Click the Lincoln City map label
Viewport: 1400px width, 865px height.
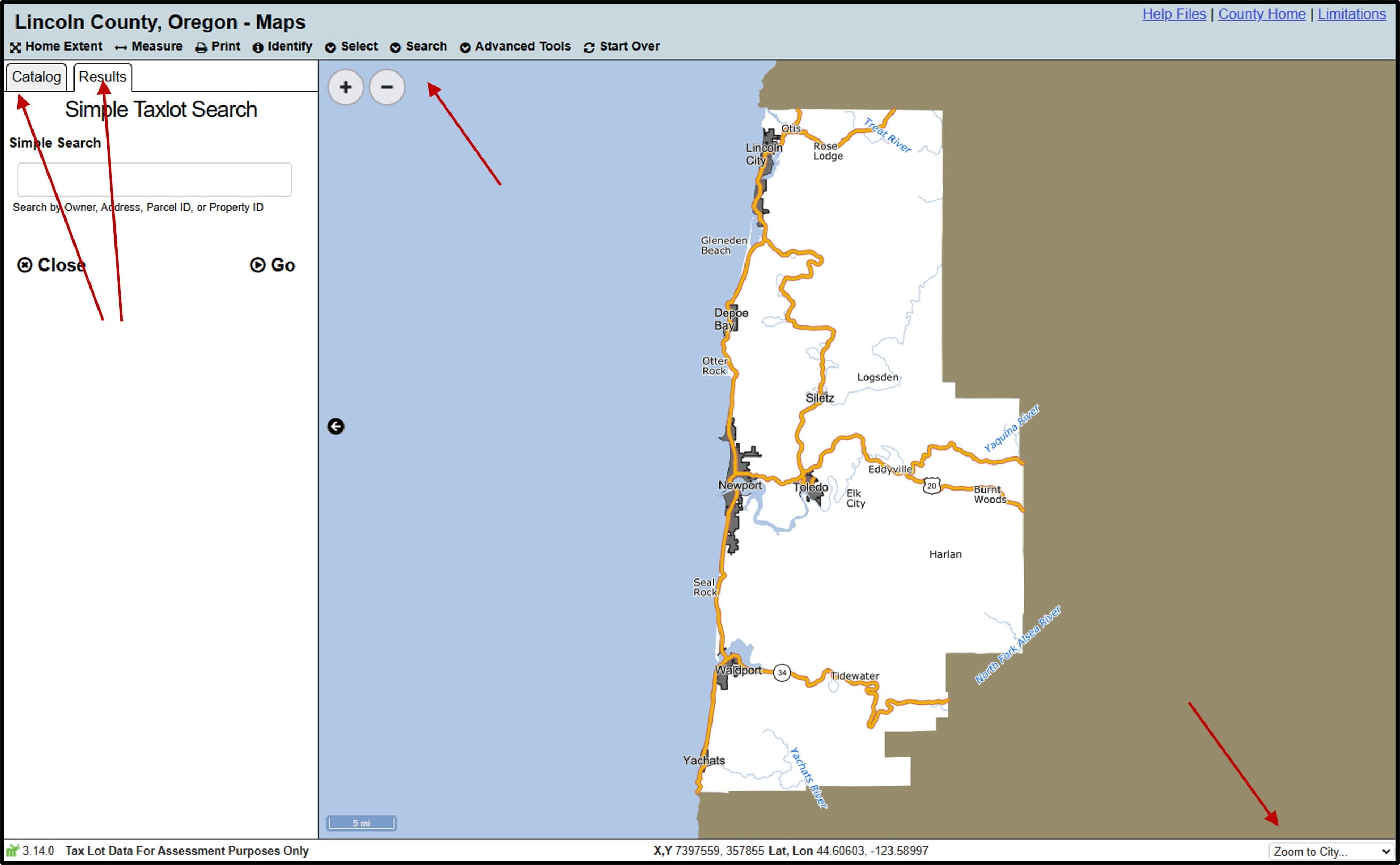click(763, 154)
